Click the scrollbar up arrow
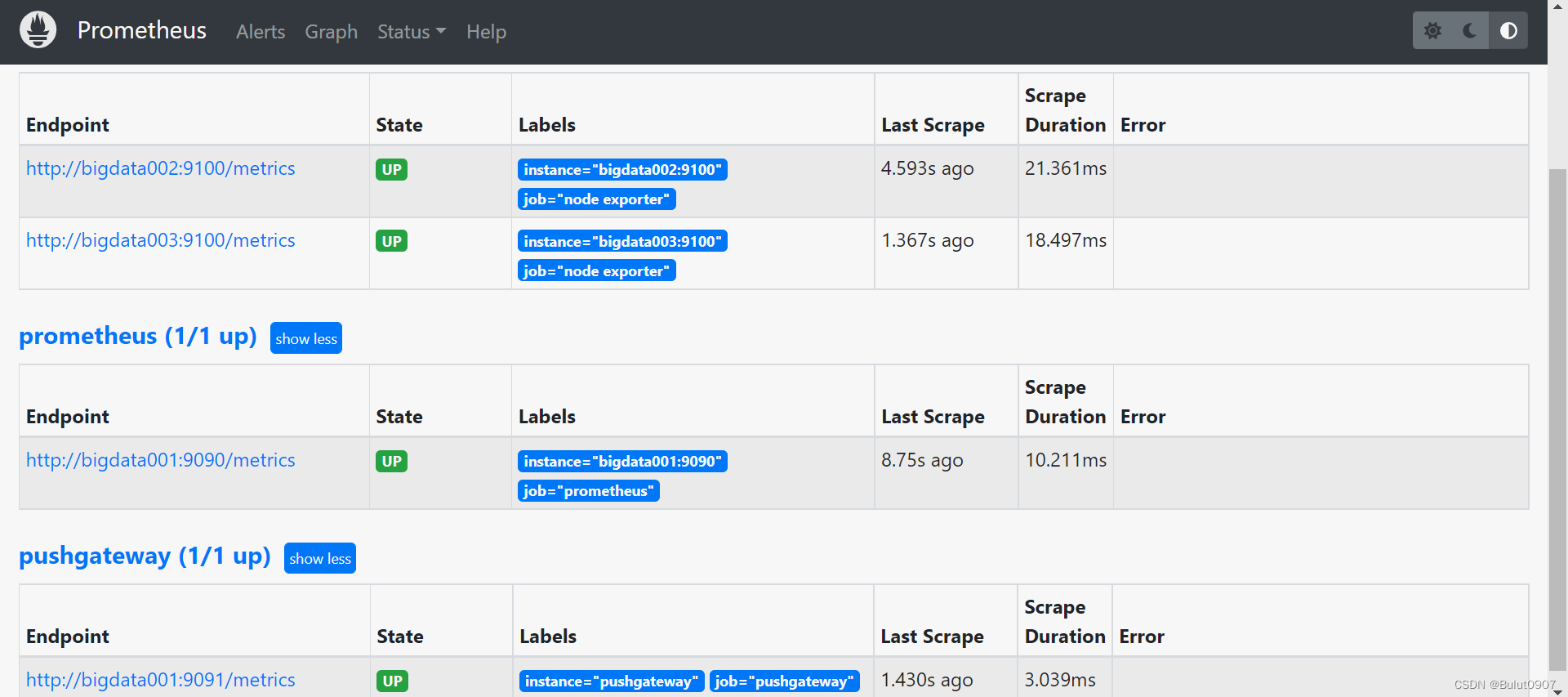The width and height of the screenshot is (1568, 697). (x=1557, y=7)
